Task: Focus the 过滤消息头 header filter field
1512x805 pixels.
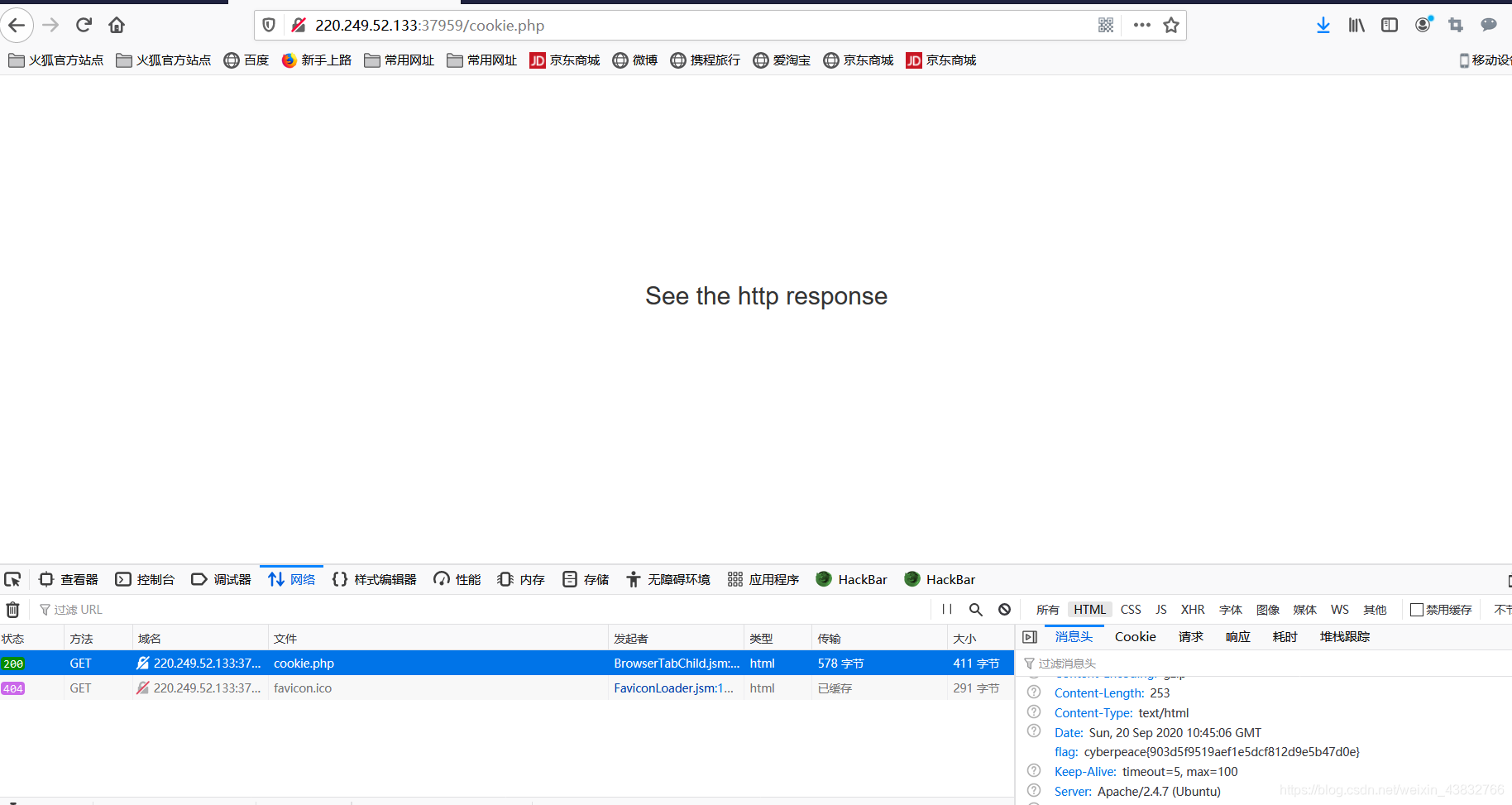Action: (x=1266, y=664)
